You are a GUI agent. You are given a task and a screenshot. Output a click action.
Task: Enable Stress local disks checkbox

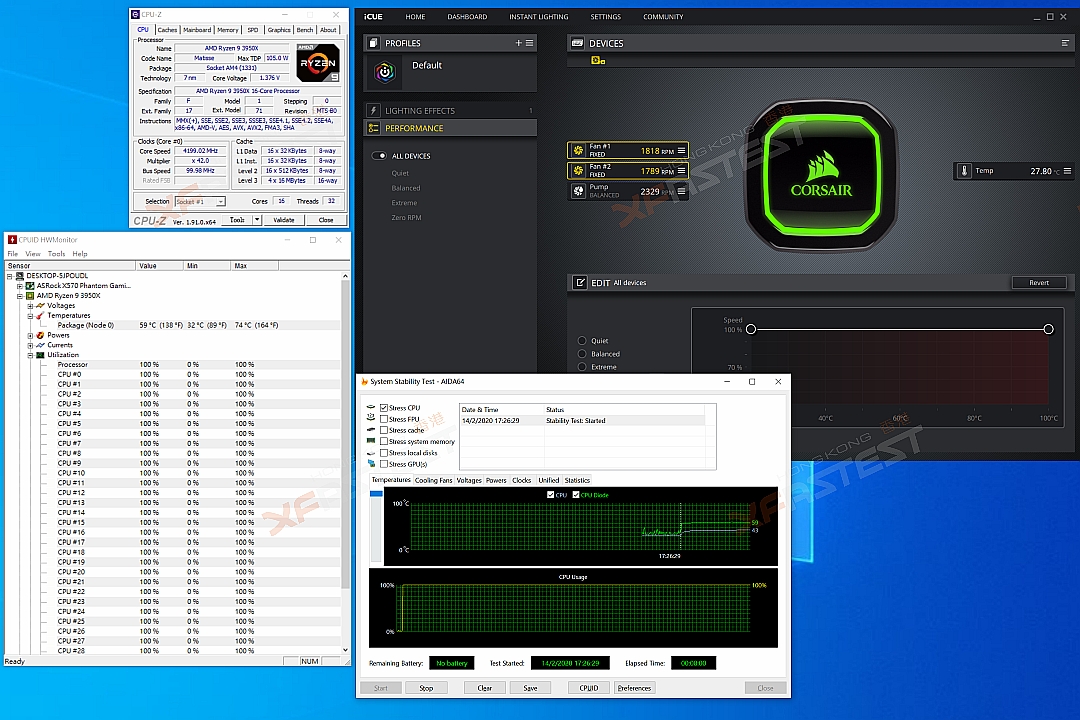(384, 453)
